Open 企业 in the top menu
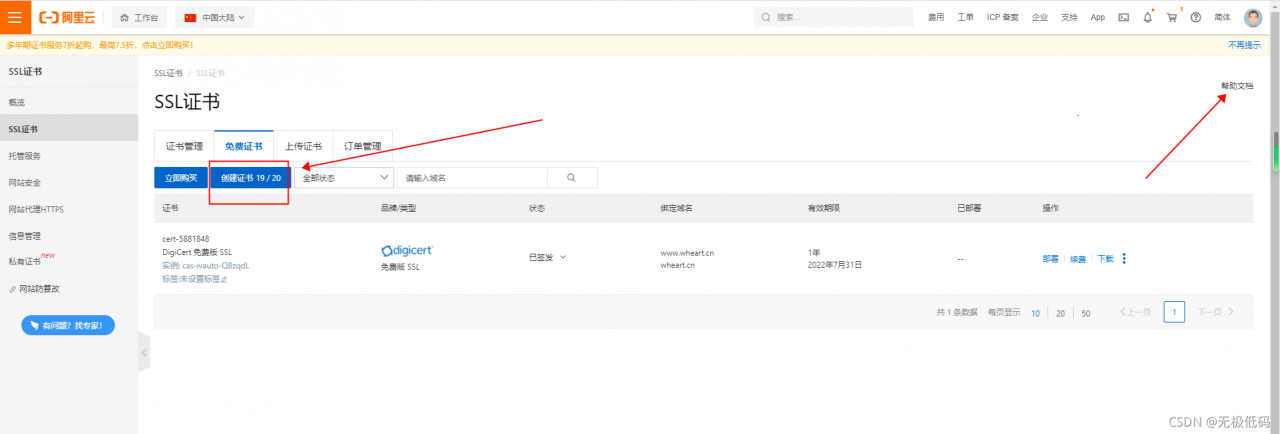The image size is (1280, 434). (x=1040, y=17)
